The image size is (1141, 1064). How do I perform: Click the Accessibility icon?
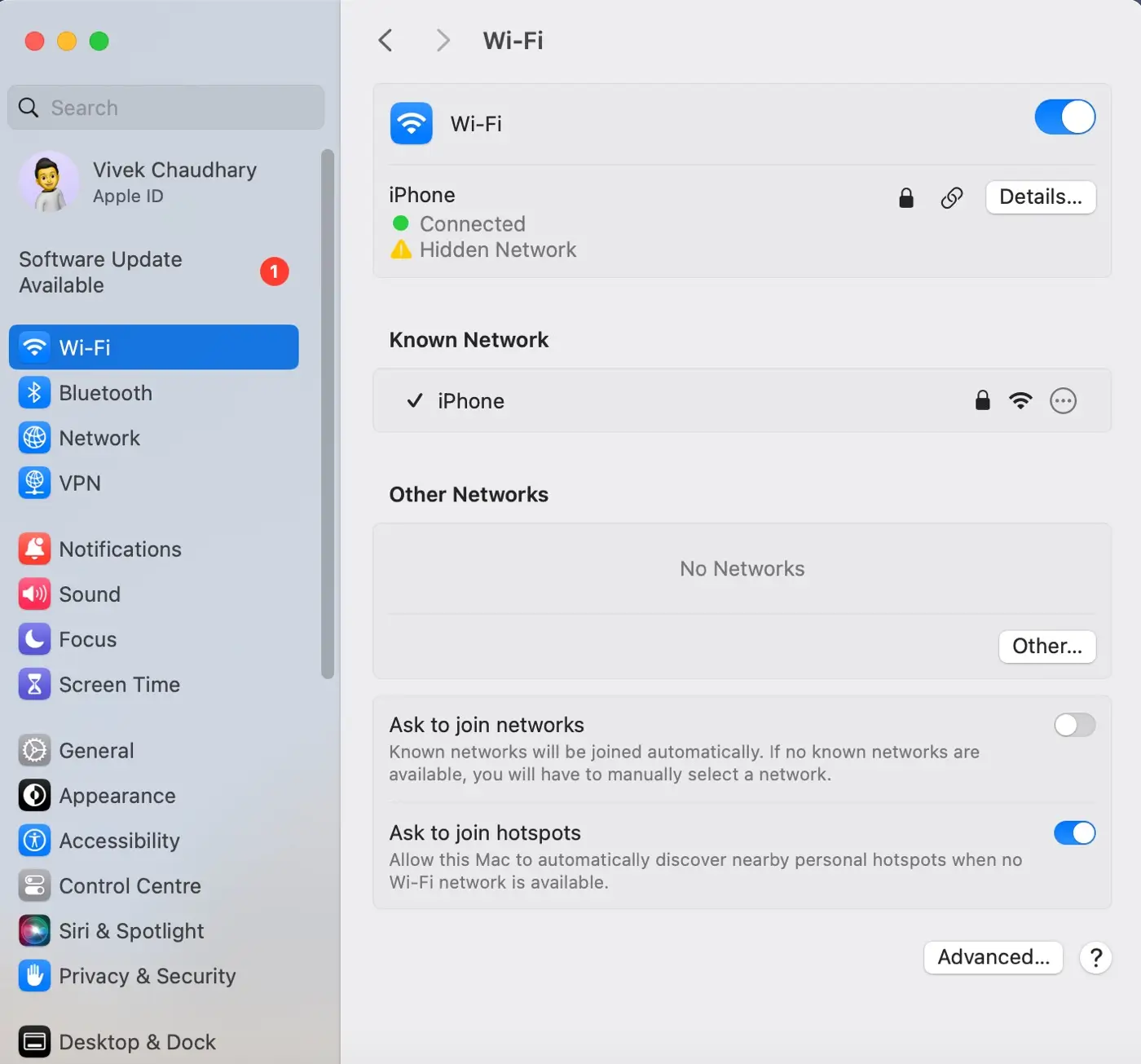pyautogui.click(x=34, y=841)
